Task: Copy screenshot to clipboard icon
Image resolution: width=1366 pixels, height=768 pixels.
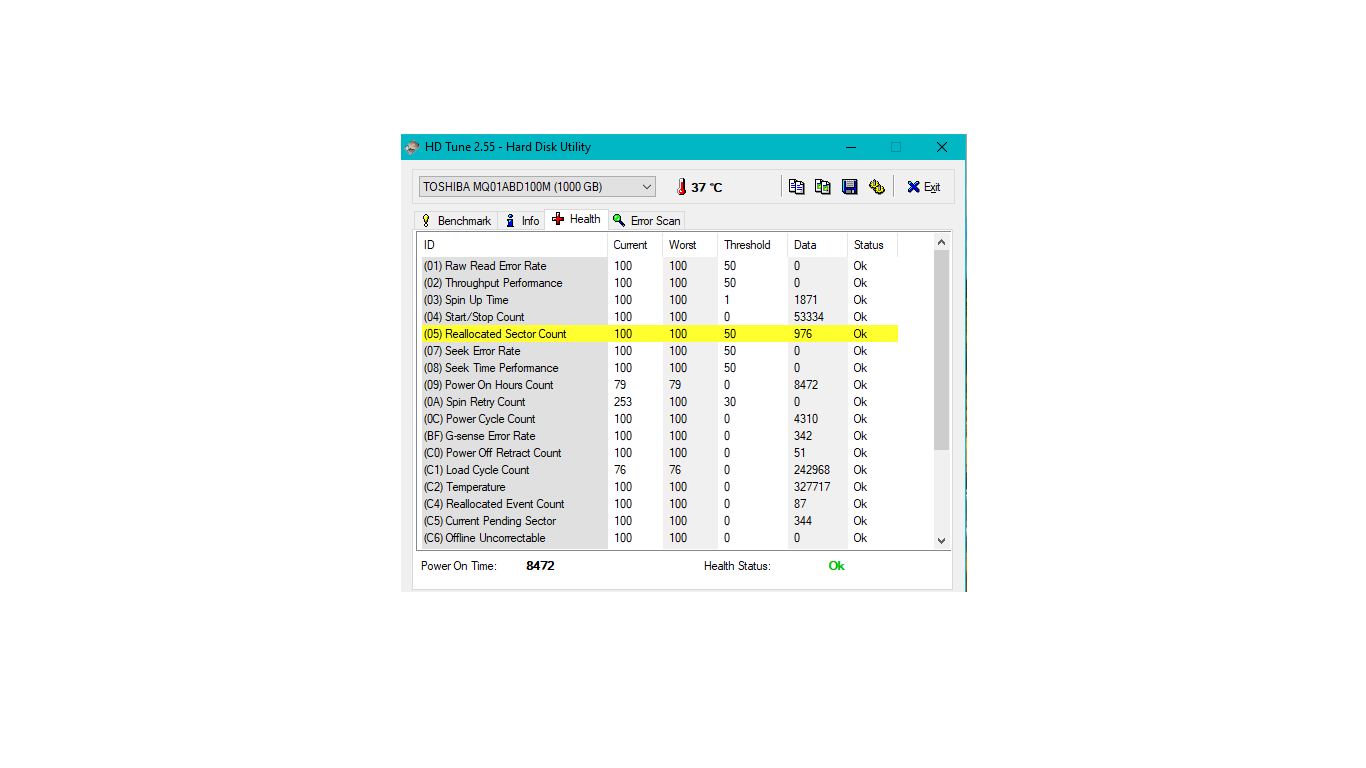Action: (x=823, y=187)
